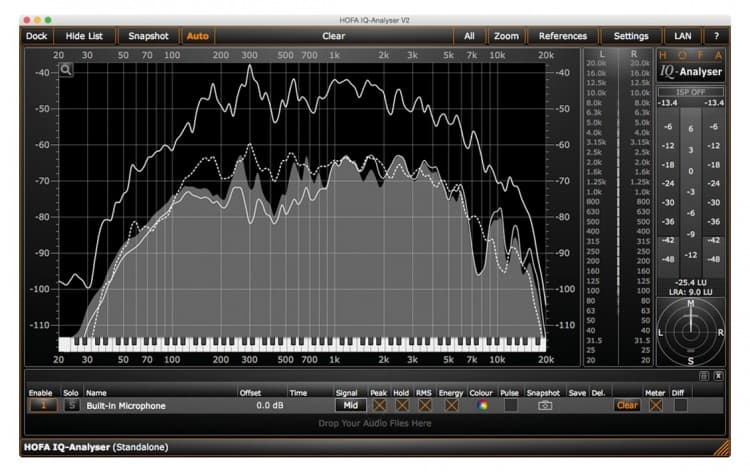The height and width of the screenshot is (472, 750).
Task: Click the stereo correlation goniometer display
Action: click(691, 332)
